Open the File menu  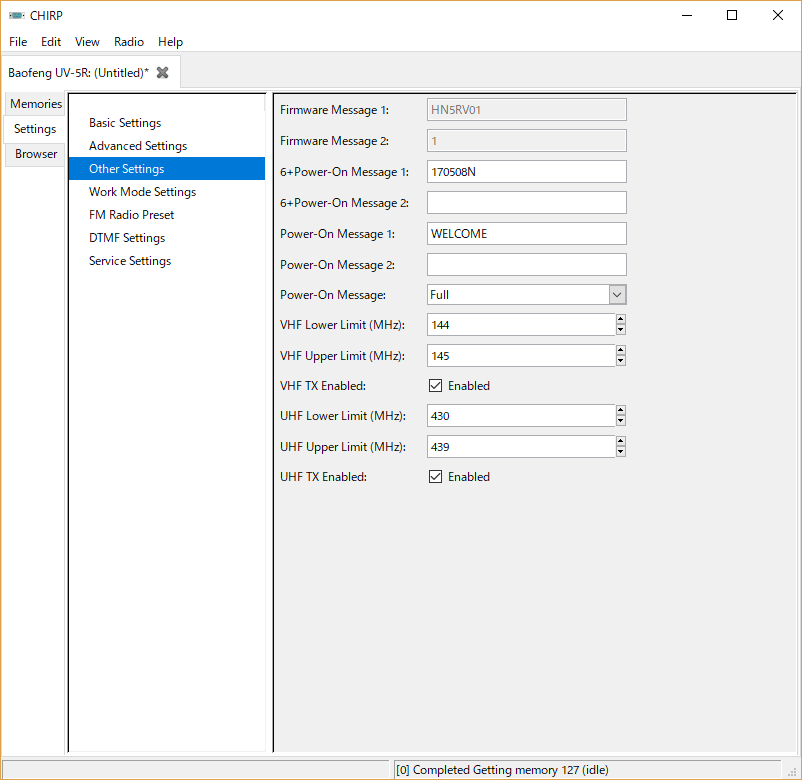click(18, 42)
